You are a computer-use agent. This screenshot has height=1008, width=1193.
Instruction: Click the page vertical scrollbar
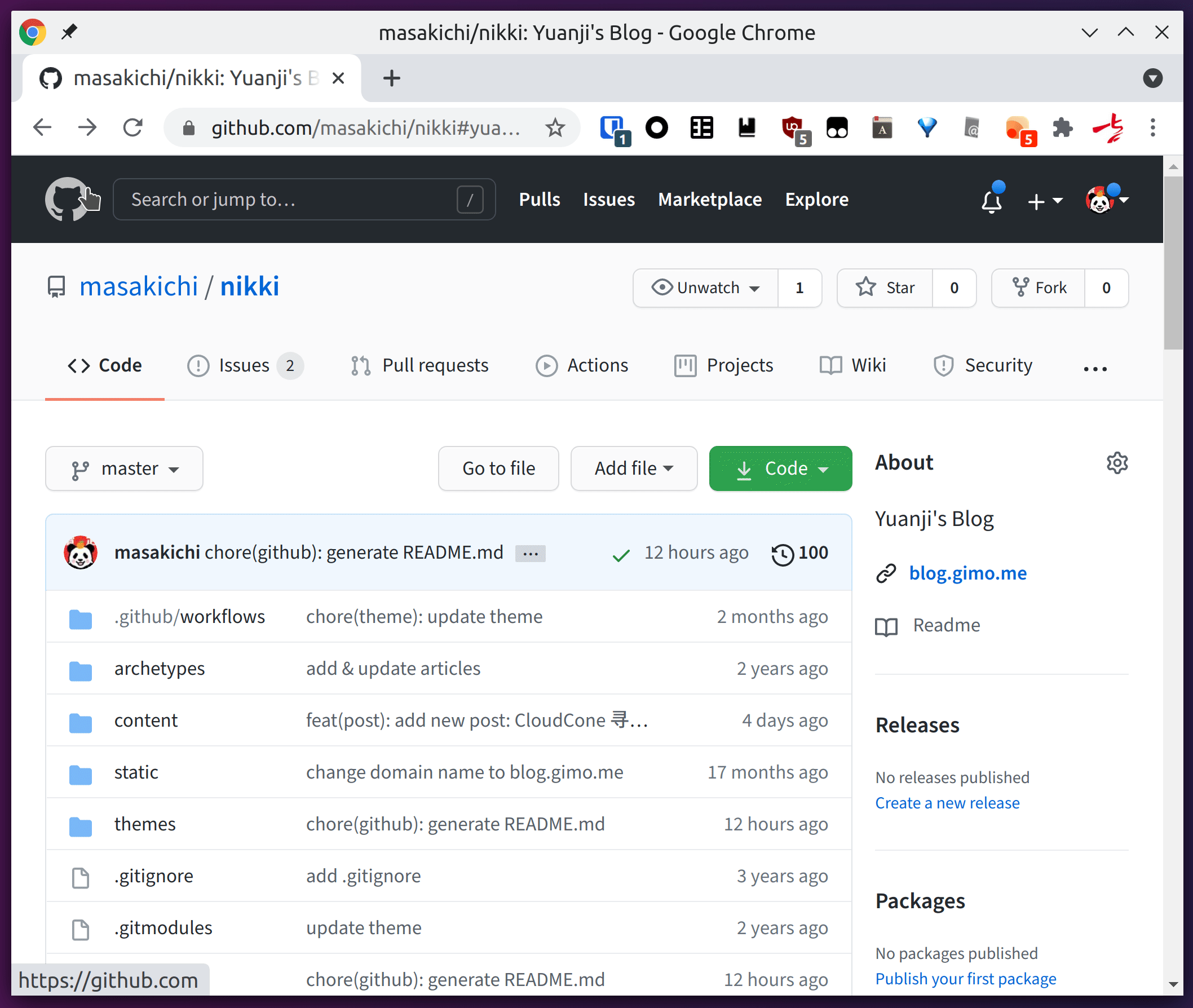(1173, 263)
